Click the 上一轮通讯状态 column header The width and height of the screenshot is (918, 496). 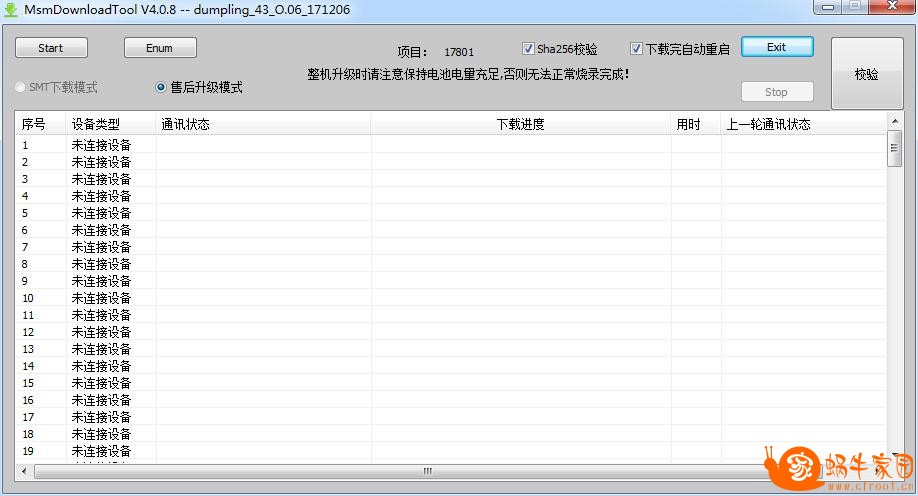pos(803,124)
